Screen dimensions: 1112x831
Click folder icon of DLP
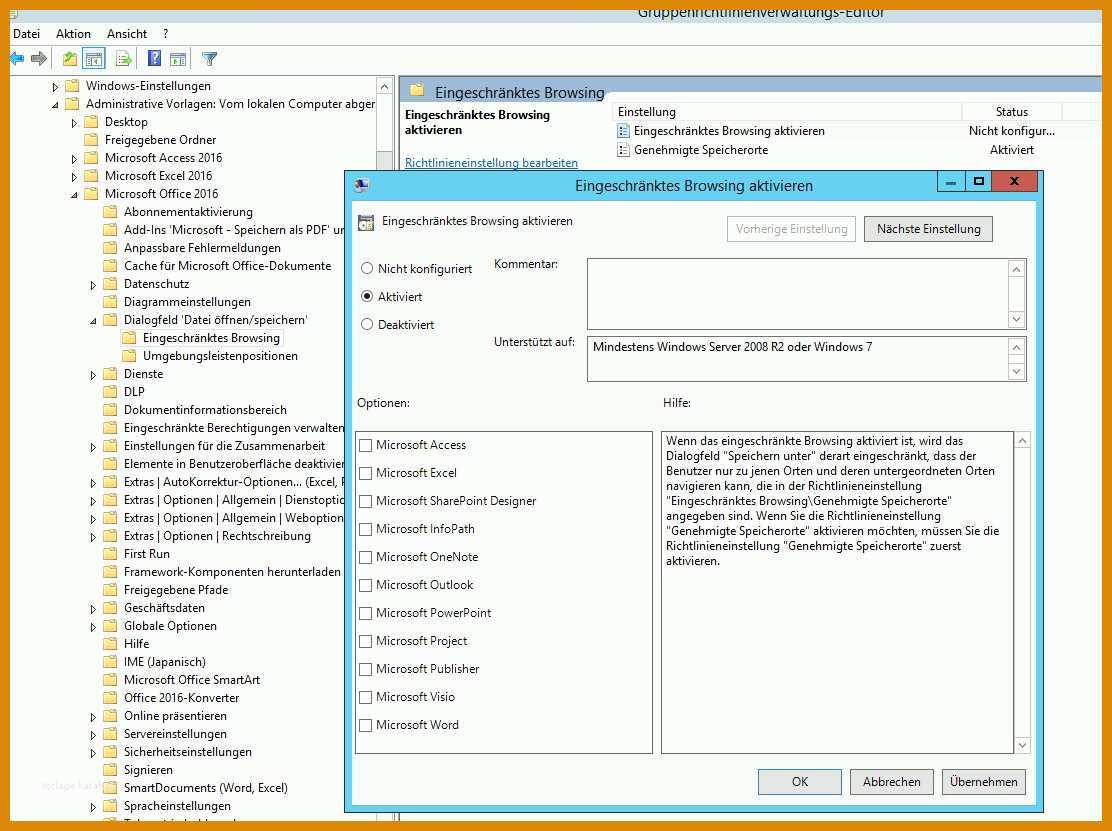110,391
